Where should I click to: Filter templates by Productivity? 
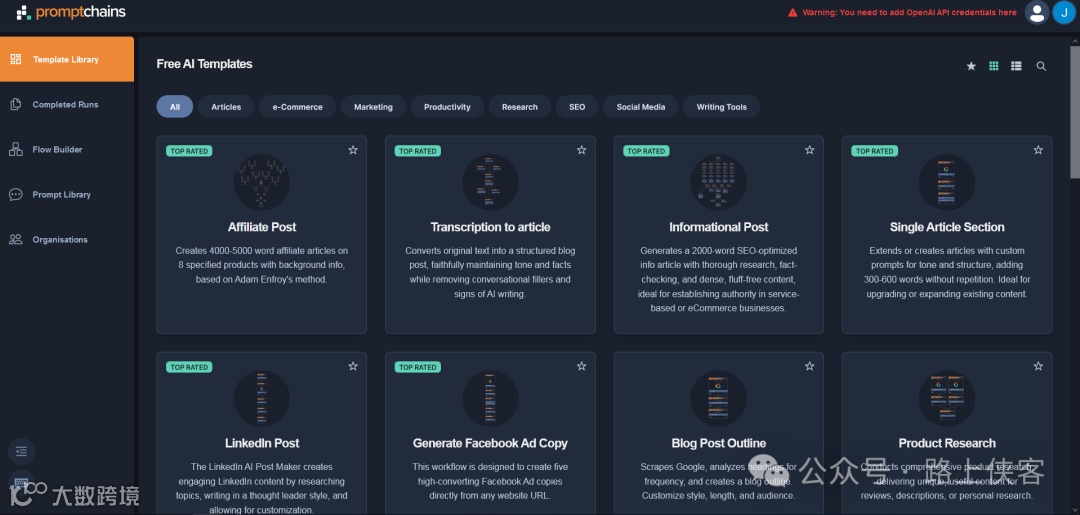(x=448, y=107)
